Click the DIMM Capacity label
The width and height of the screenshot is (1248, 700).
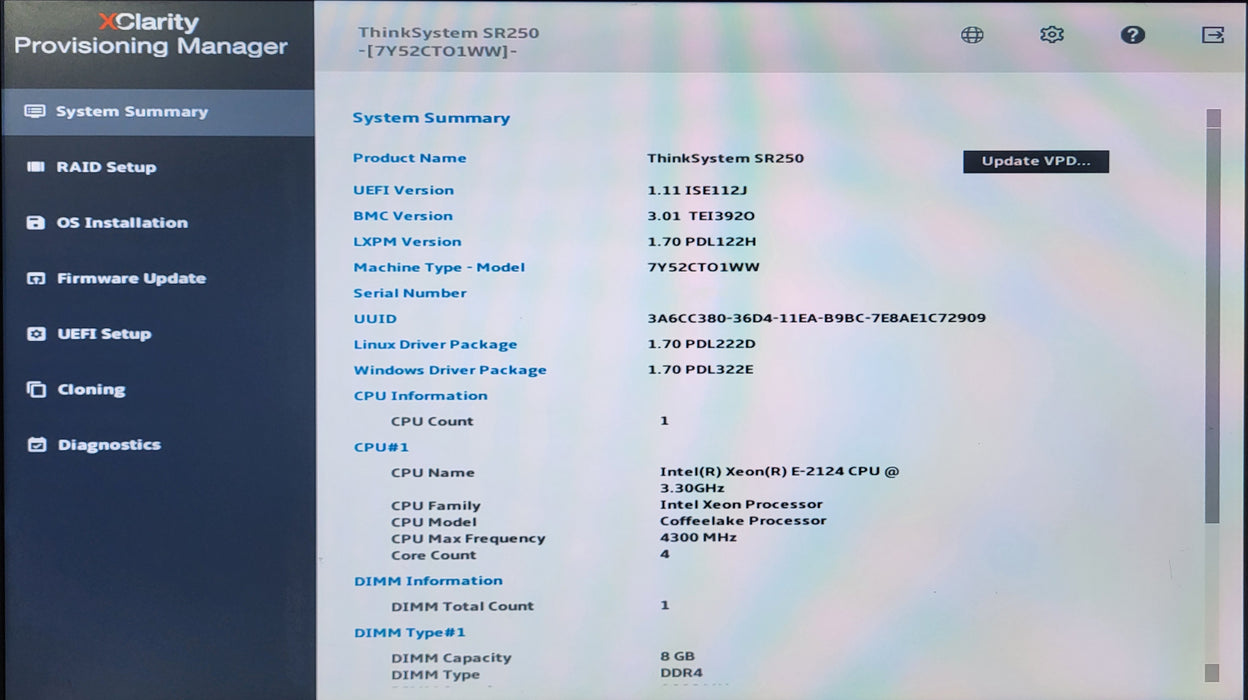click(x=451, y=658)
